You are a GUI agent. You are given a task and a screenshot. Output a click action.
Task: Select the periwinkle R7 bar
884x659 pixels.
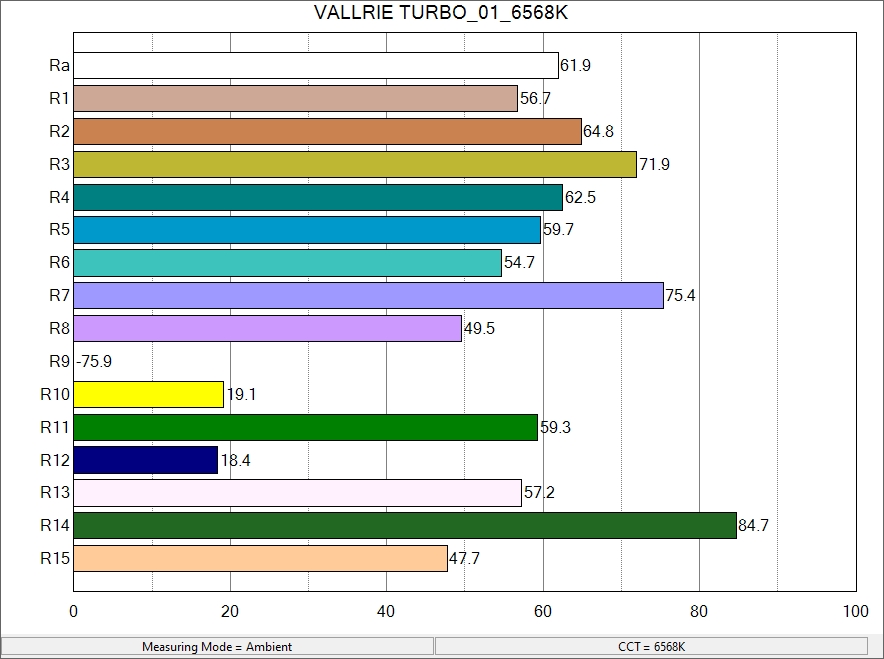click(x=368, y=296)
